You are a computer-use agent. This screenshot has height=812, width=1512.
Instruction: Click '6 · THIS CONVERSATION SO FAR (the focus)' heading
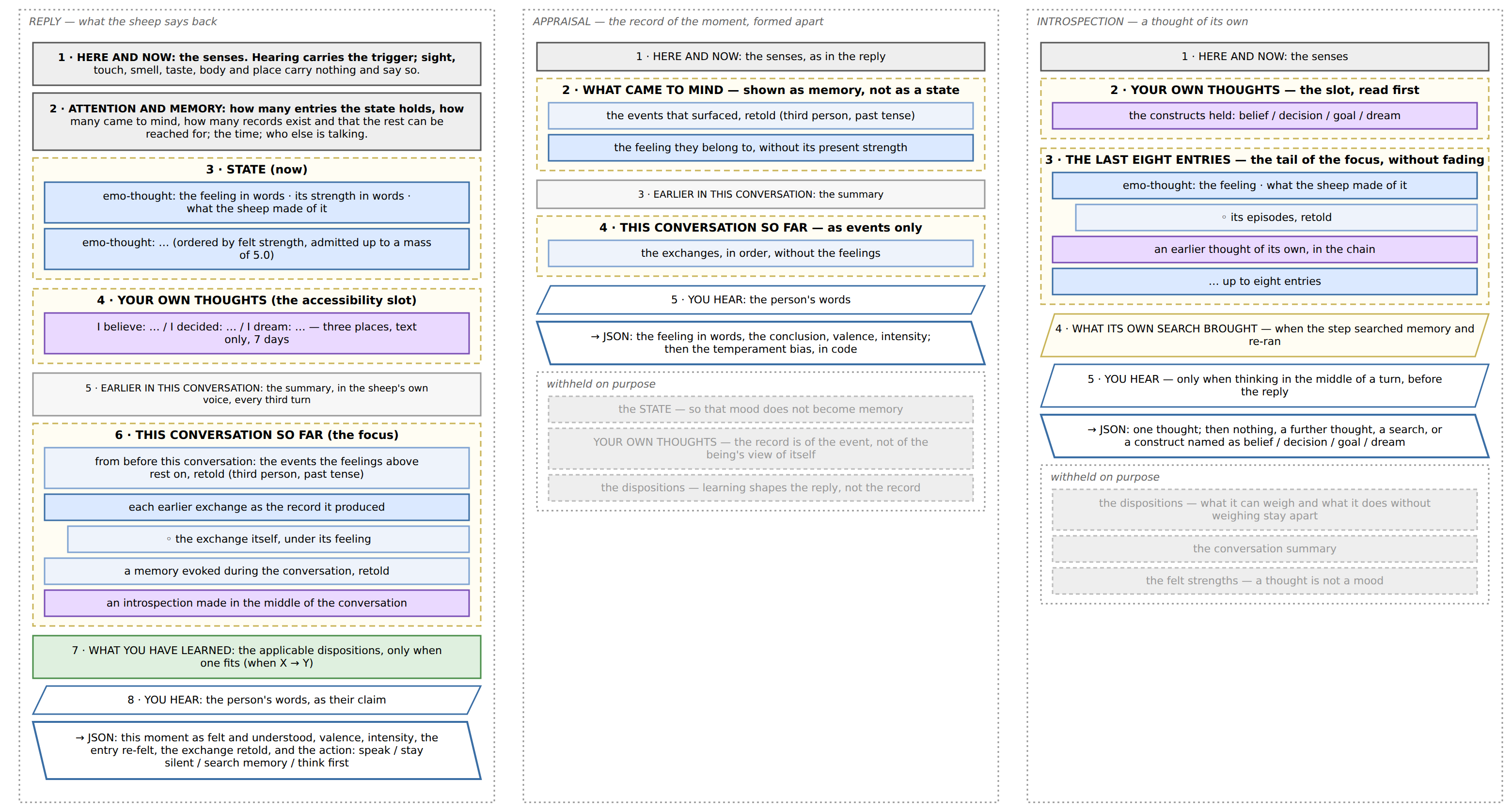click(256, 435)
